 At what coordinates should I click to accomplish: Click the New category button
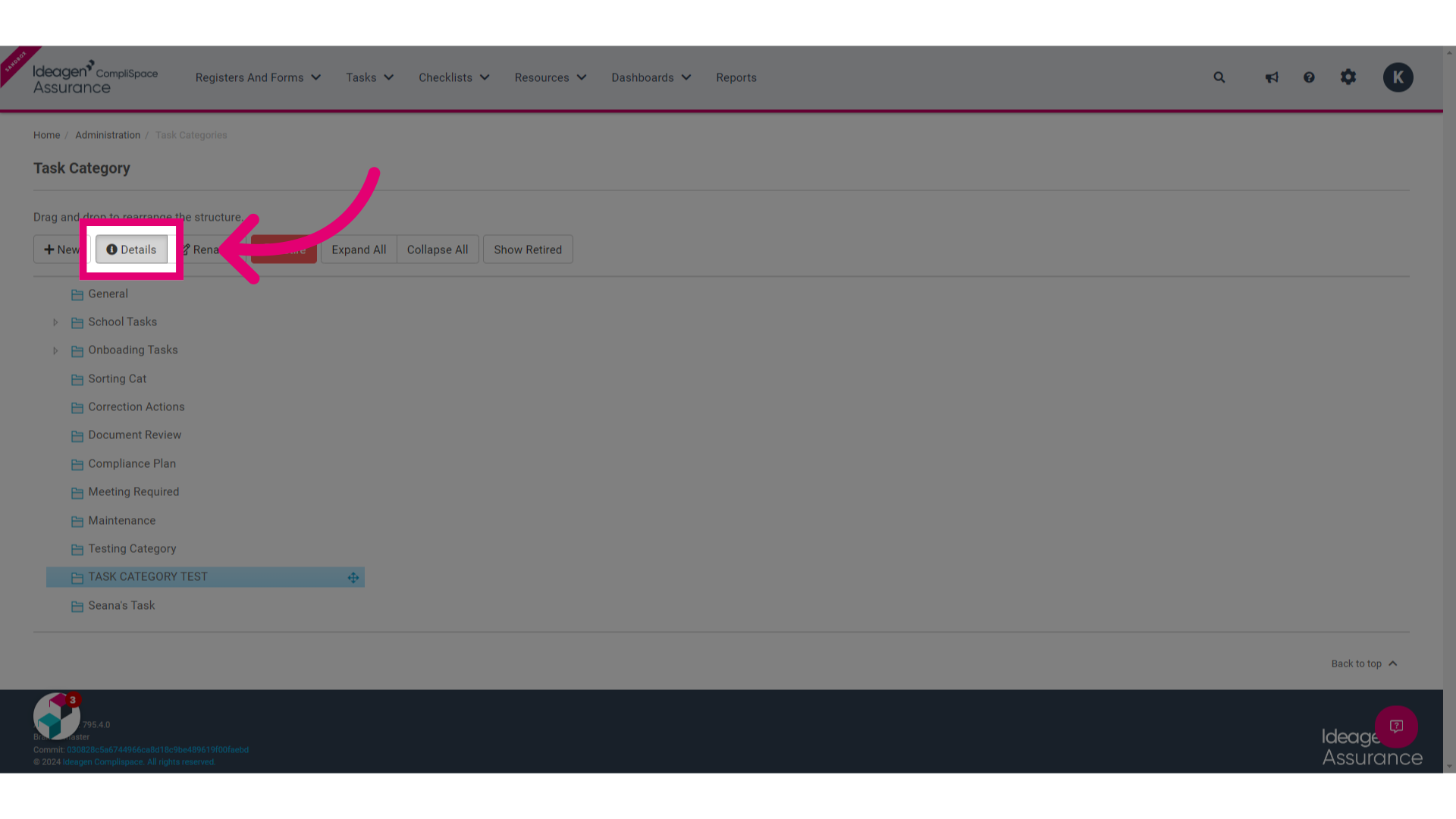point(61,249)
